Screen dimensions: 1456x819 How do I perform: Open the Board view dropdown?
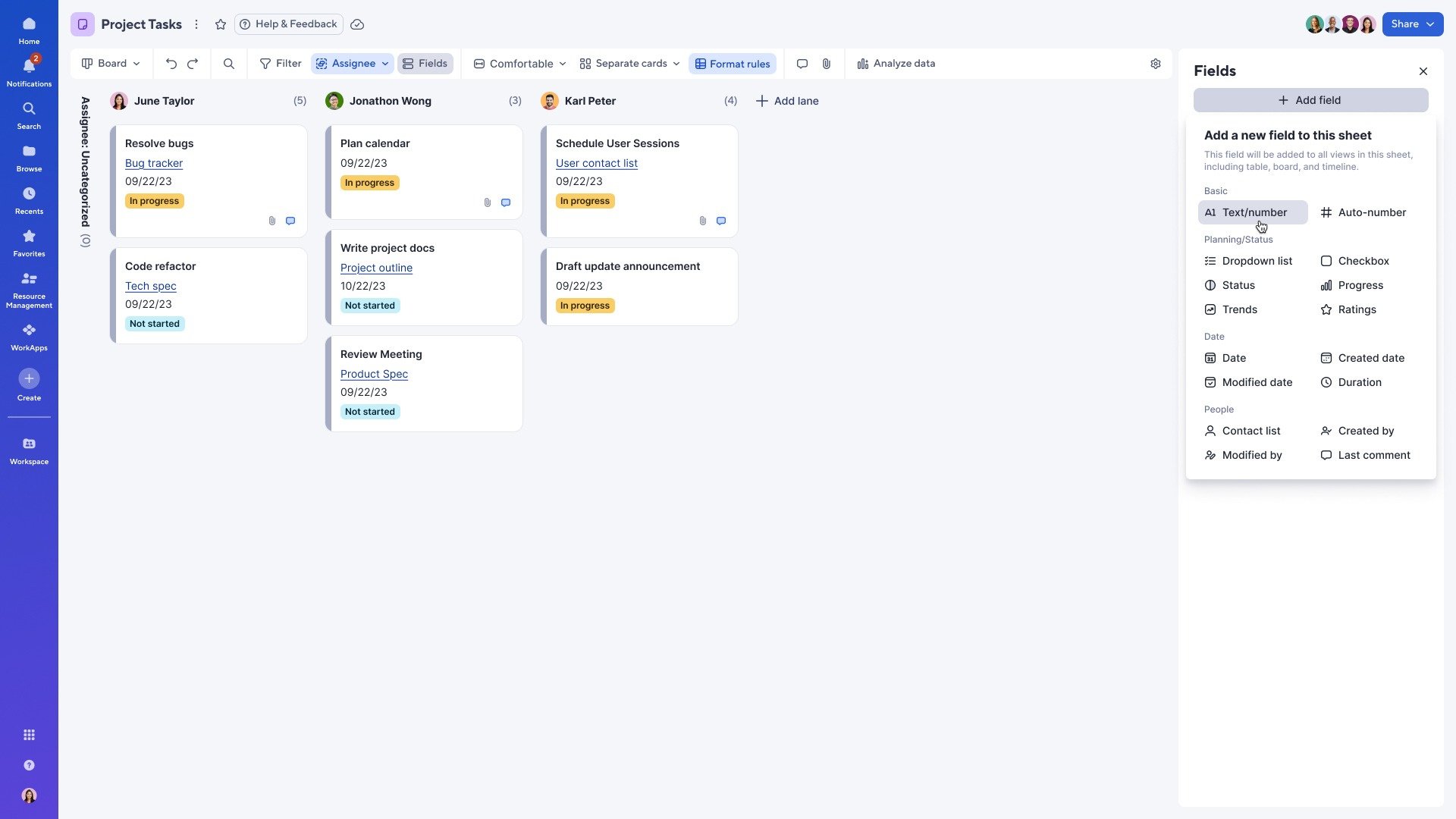click(x=111, y=64)
